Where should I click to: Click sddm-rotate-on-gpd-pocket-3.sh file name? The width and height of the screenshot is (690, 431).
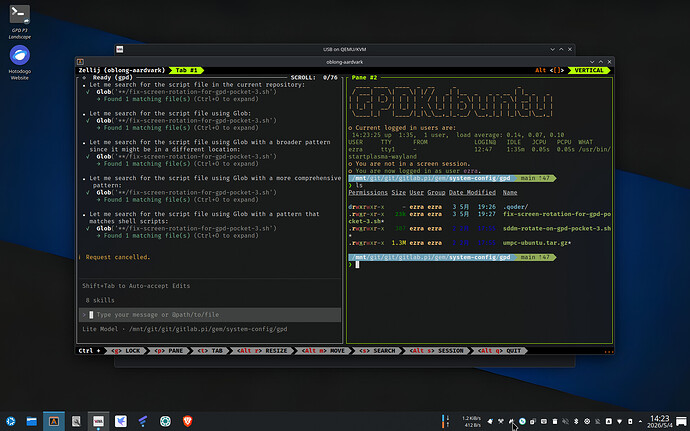click(557, 228)
